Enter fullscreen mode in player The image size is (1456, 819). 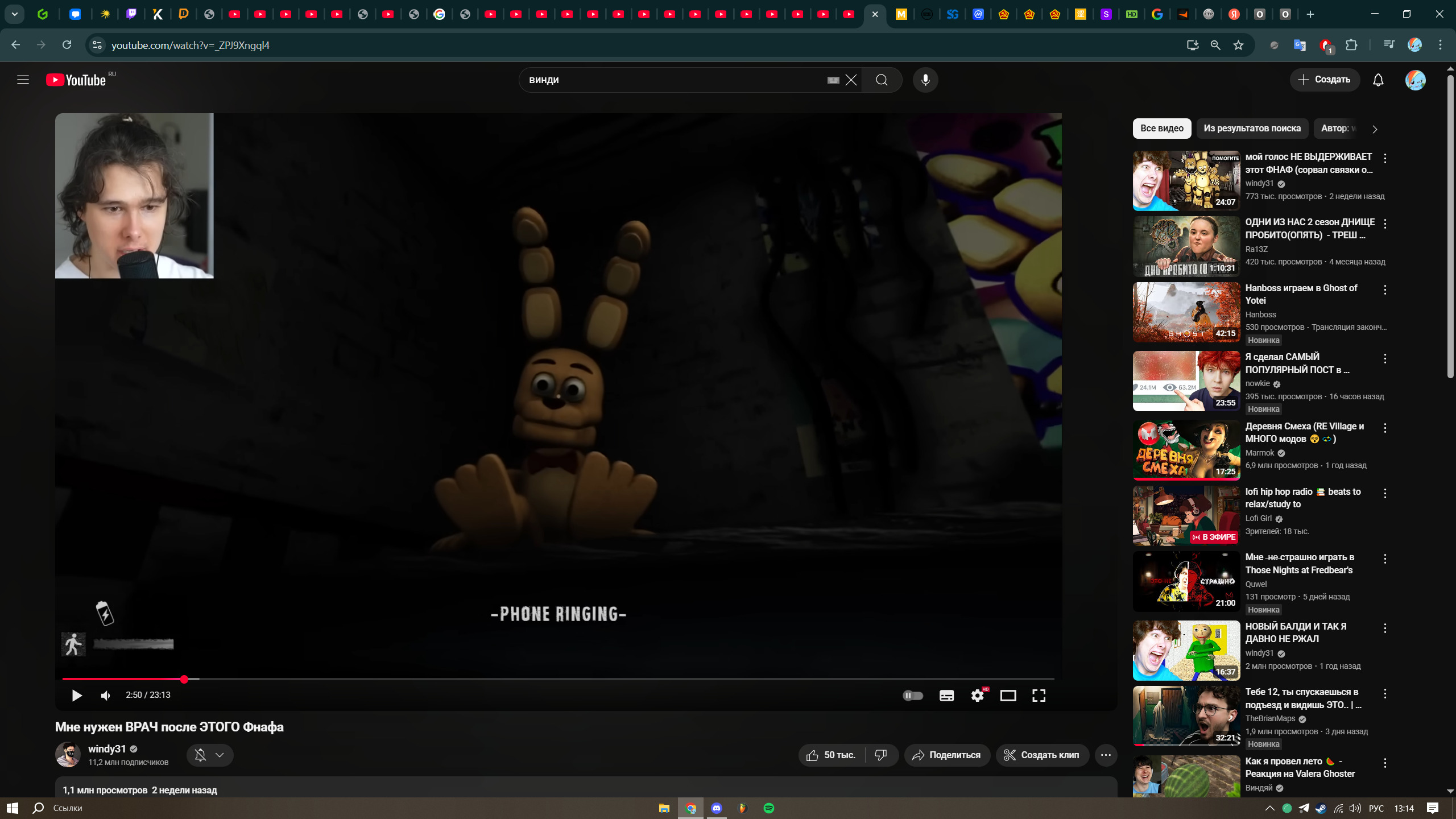tap(1039, 696)
